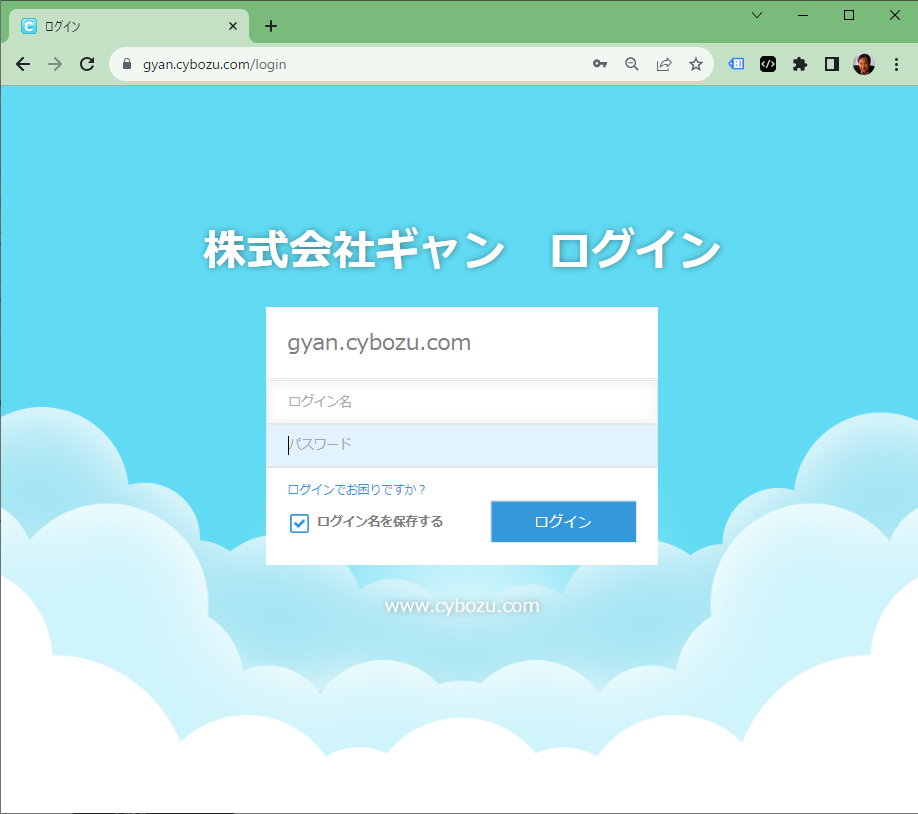Click the gyan.cybozu.com domain text
The image size is (918, 814).
coord(379,342)
